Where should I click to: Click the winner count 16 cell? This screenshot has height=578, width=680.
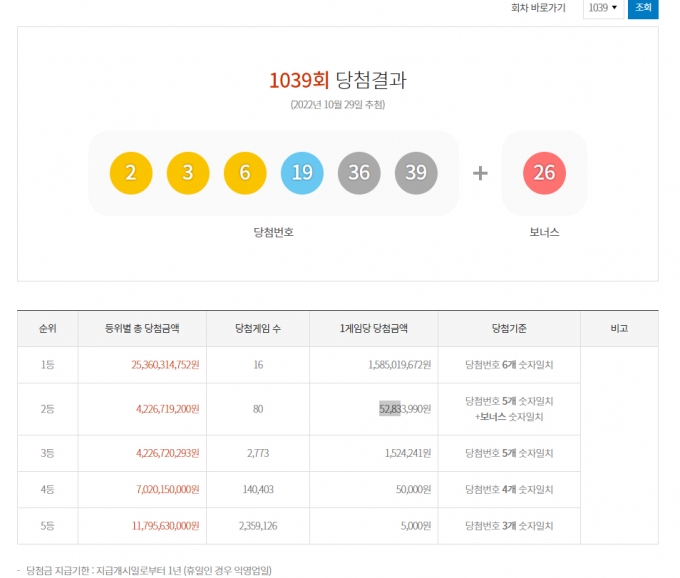click(258, 365)
